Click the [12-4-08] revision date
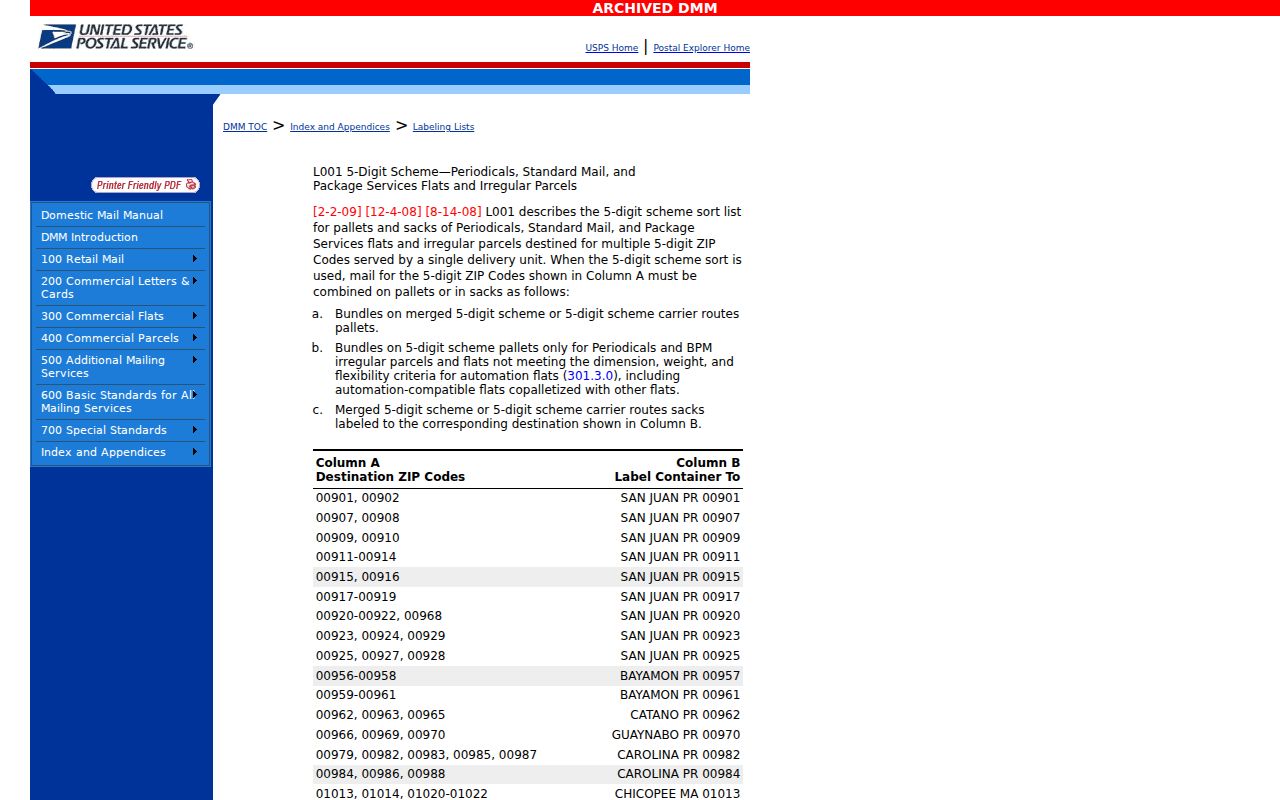 [393, 212]
